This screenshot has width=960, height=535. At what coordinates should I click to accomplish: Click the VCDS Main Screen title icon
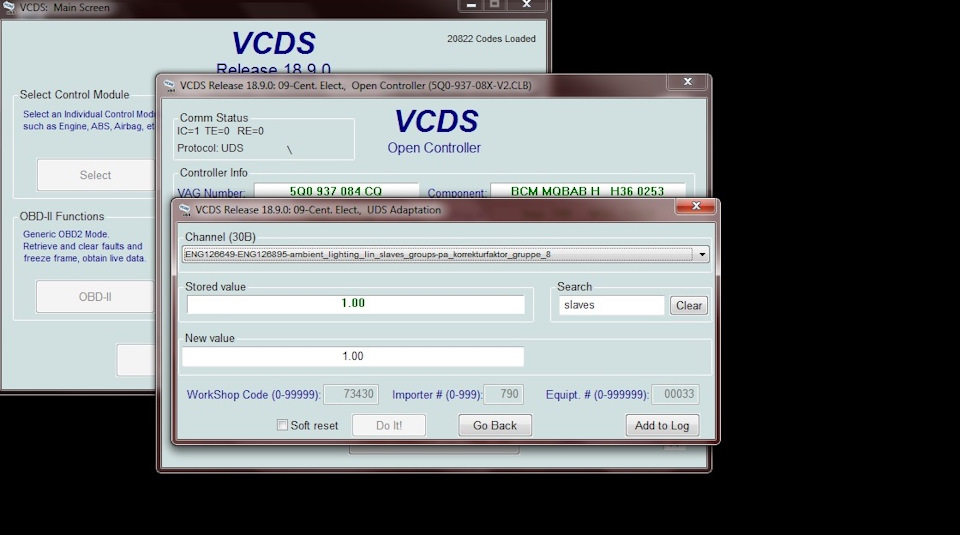(9, 7)
